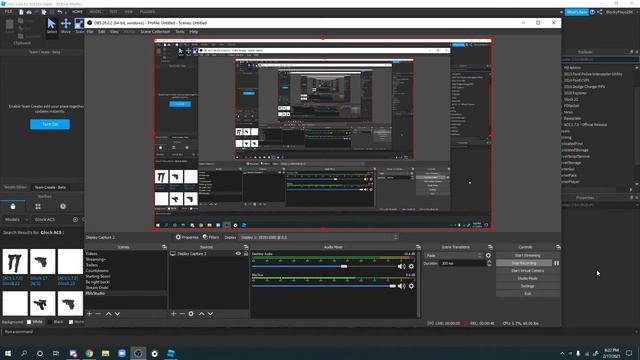Choose the Move tool in Roblox Studio
This screenshot has width=640, height=360.
(66, 26)
